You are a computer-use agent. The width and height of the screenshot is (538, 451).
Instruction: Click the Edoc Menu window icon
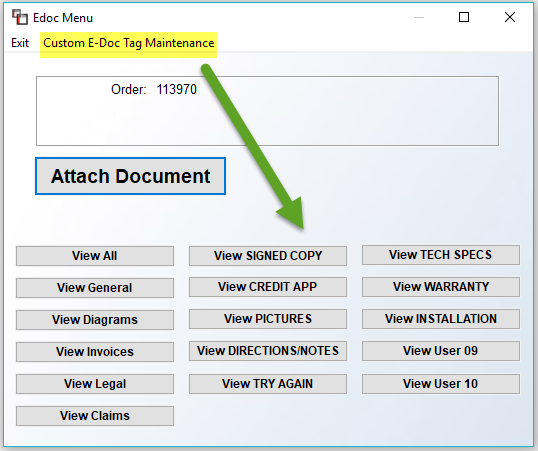coord(20,17)
